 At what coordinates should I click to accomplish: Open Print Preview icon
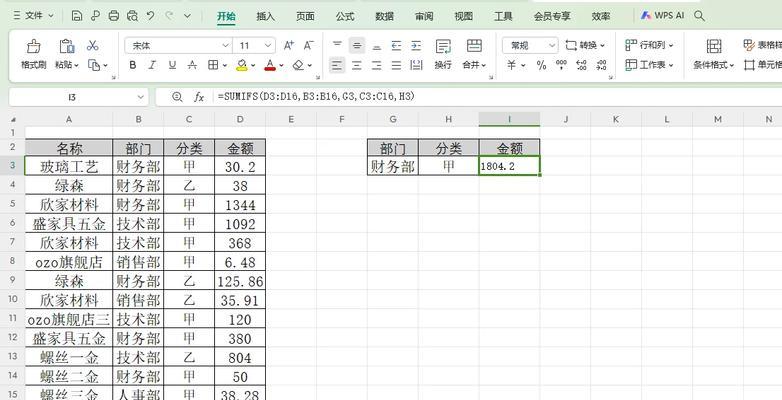click(x=132, y=16)
